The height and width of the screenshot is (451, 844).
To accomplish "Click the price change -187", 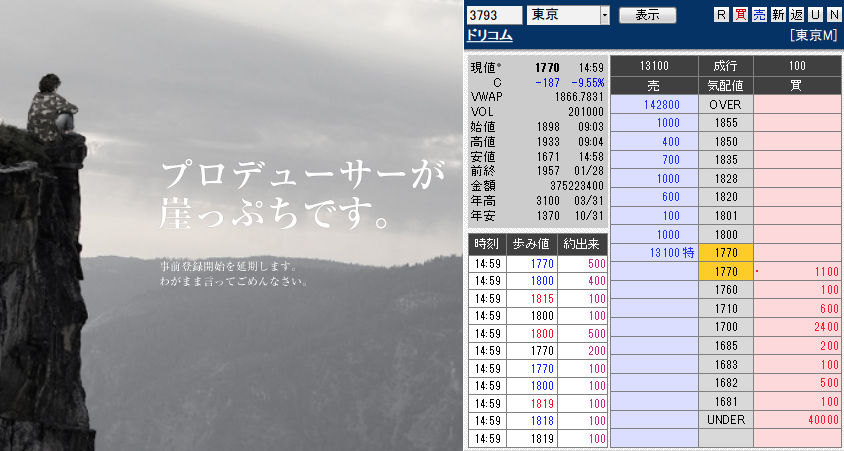I will pos(548,82).
